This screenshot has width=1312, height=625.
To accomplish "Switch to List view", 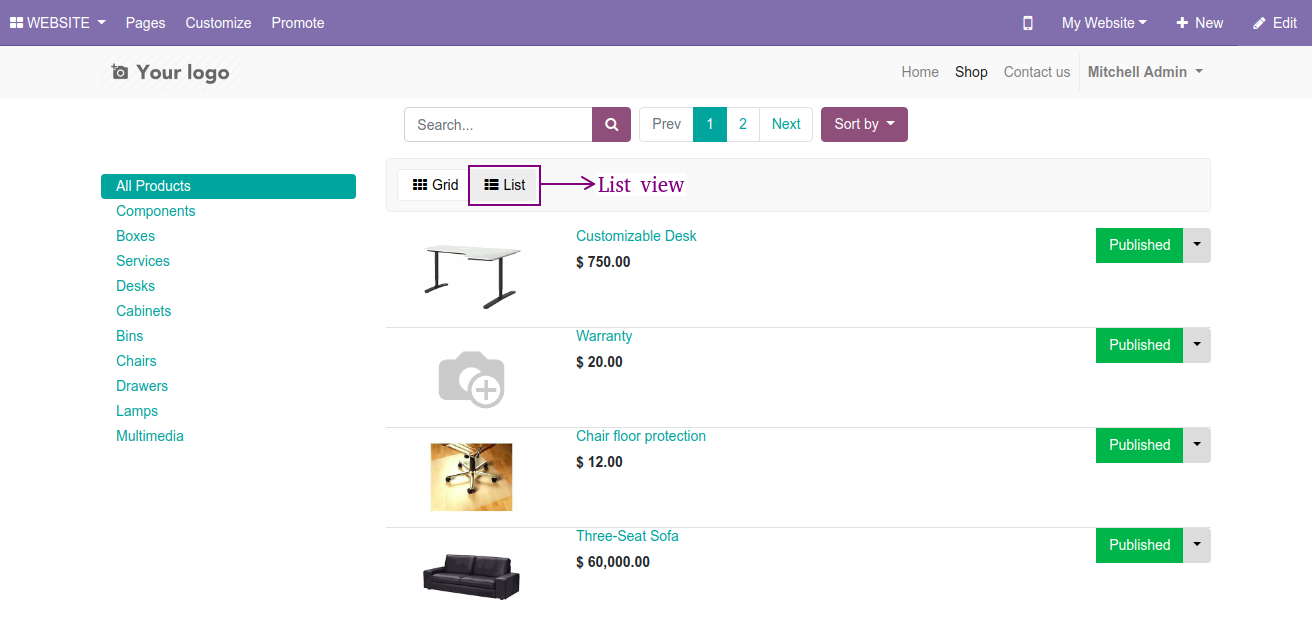I will coord(505,185).
